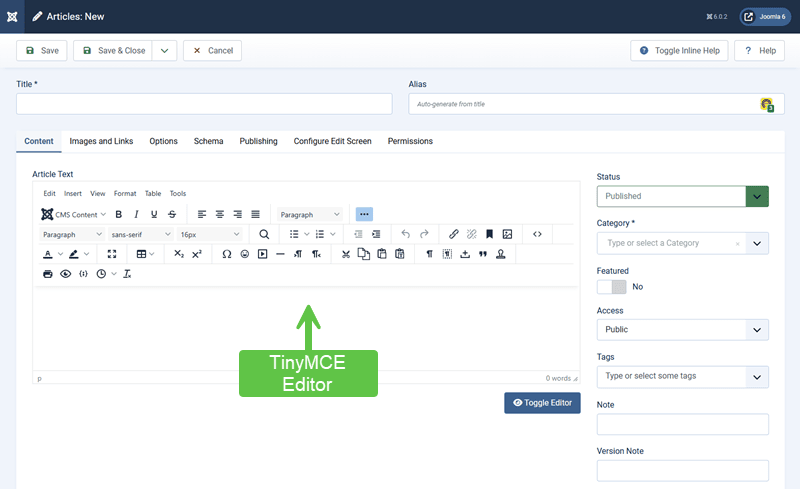This screenshot has height=489, width=800.
Task: Increase indent
Action: (x=376, y=234)
